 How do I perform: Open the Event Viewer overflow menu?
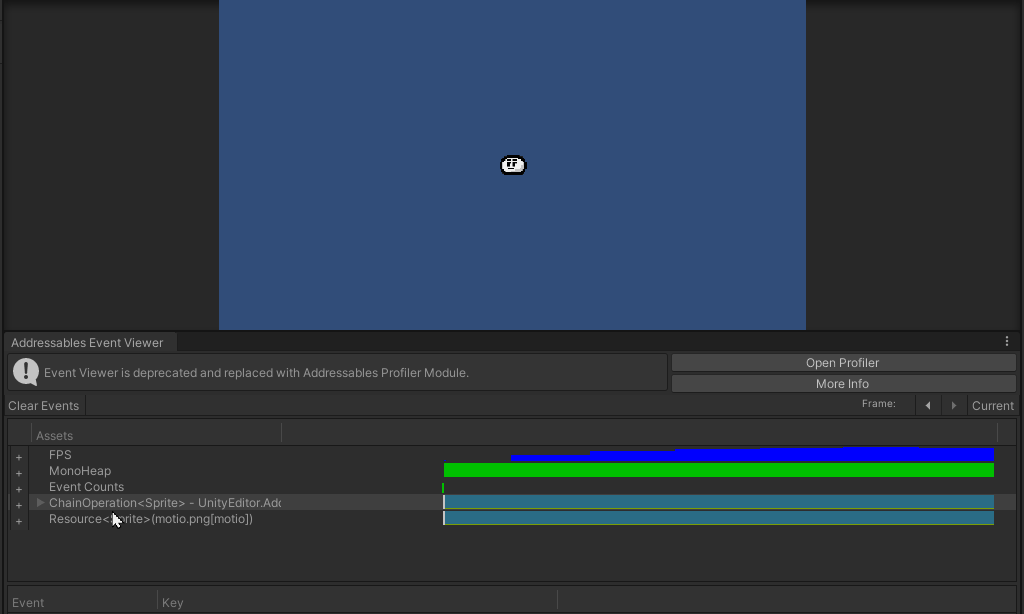click(1007, 340)
